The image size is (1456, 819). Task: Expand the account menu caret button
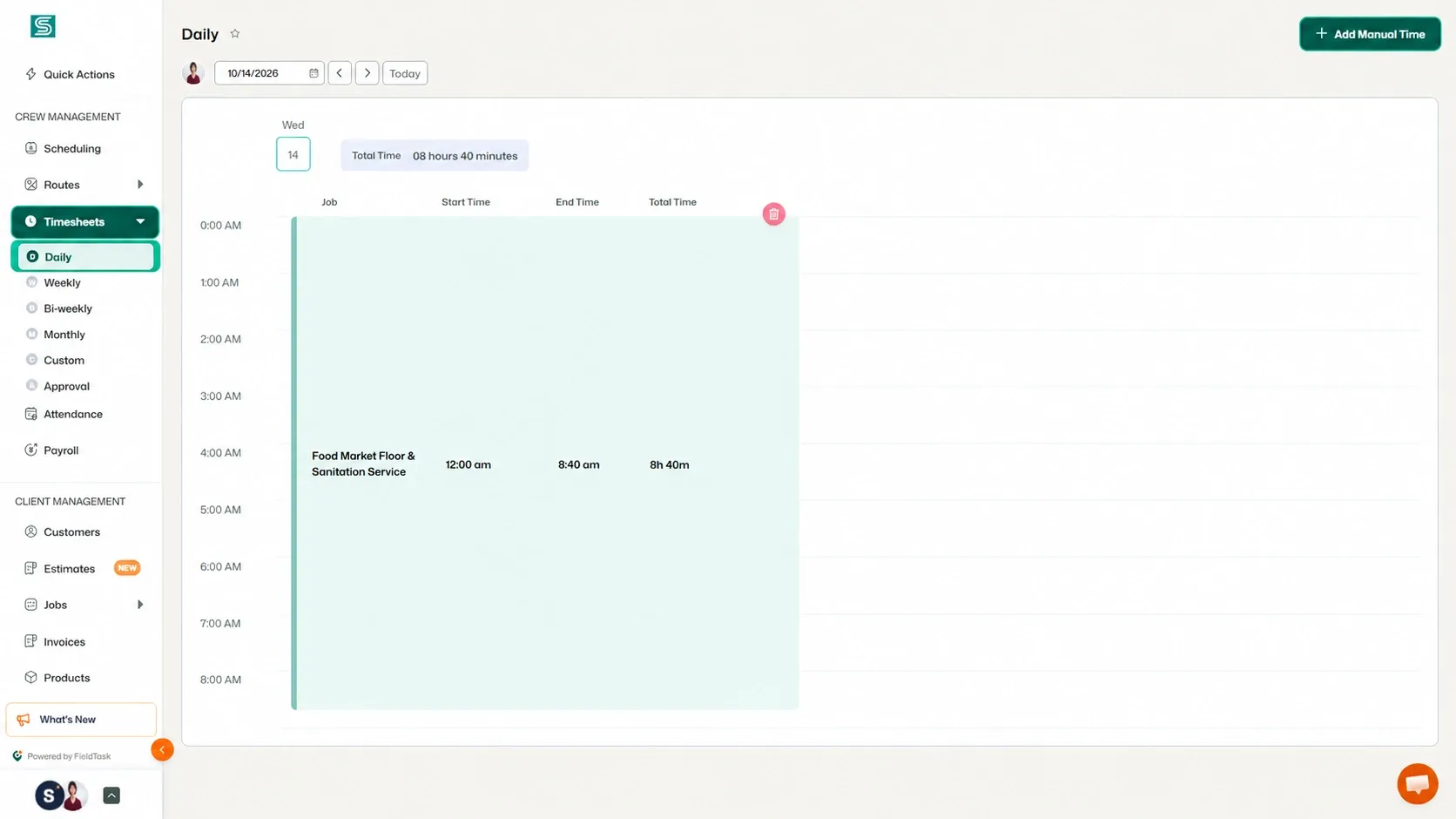[x=111, y=795]
